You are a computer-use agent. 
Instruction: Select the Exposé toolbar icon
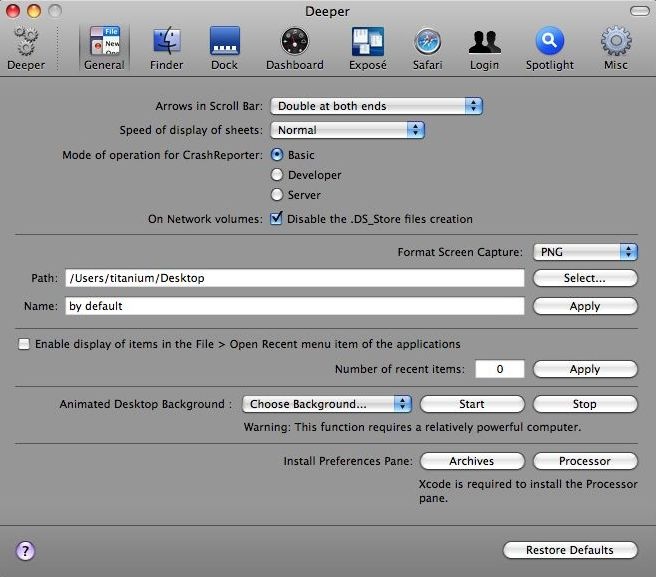[x=368, y=47]
